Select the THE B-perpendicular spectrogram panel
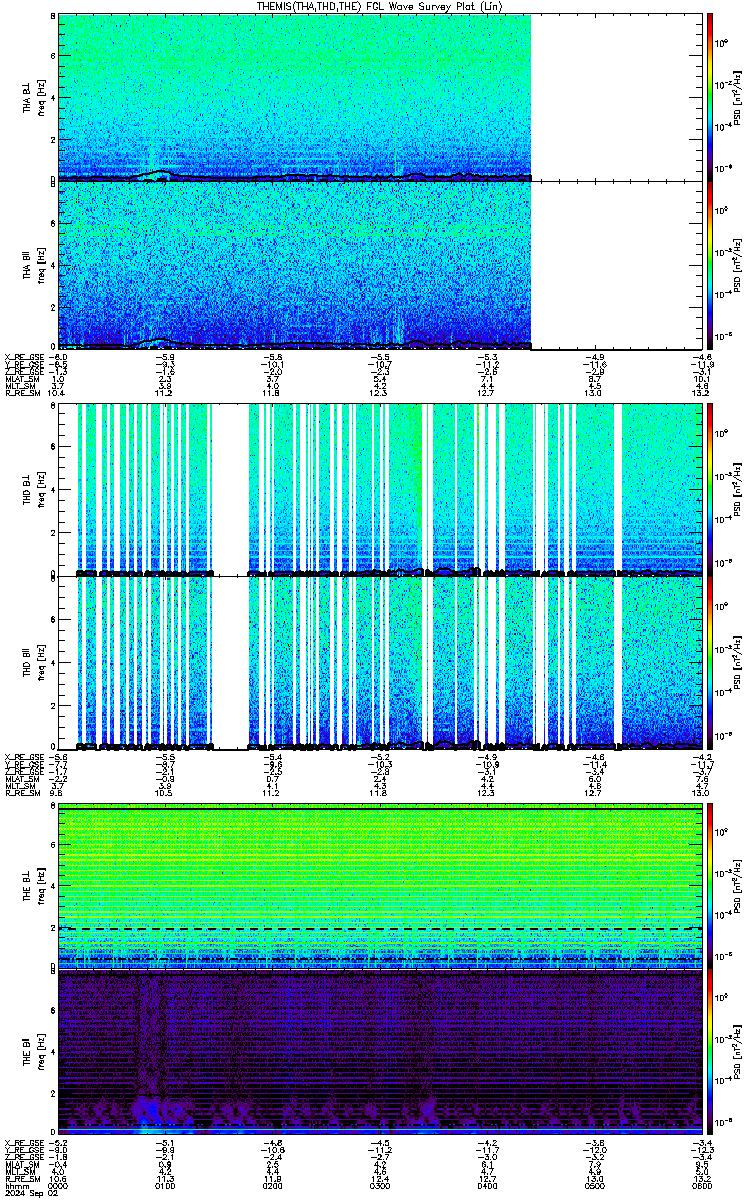This screenshot has height=1200, width=750. [379, 886]
